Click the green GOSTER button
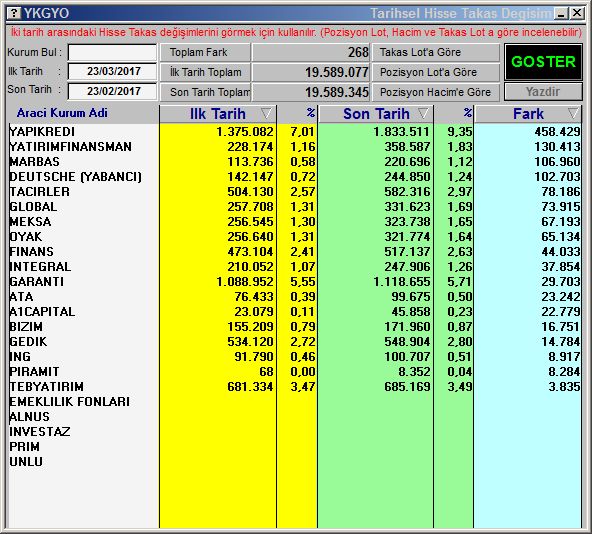592x534 pixels. tap(543, 62)
